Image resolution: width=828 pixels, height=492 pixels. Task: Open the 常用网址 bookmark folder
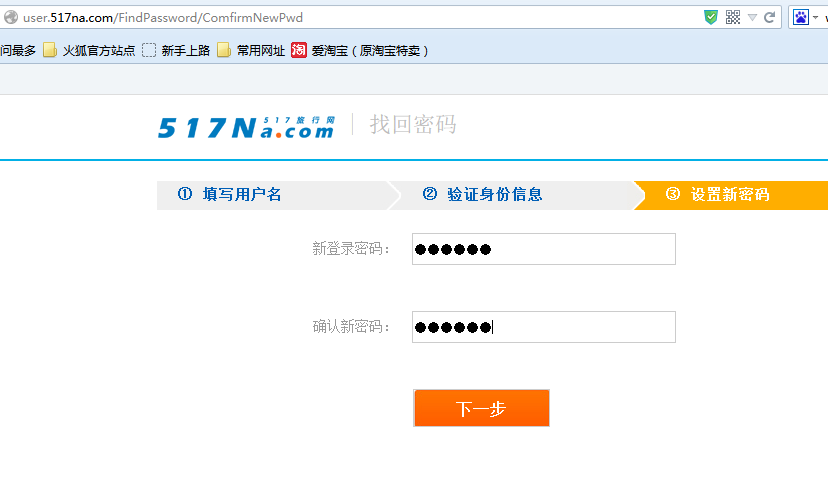(251, 51)
